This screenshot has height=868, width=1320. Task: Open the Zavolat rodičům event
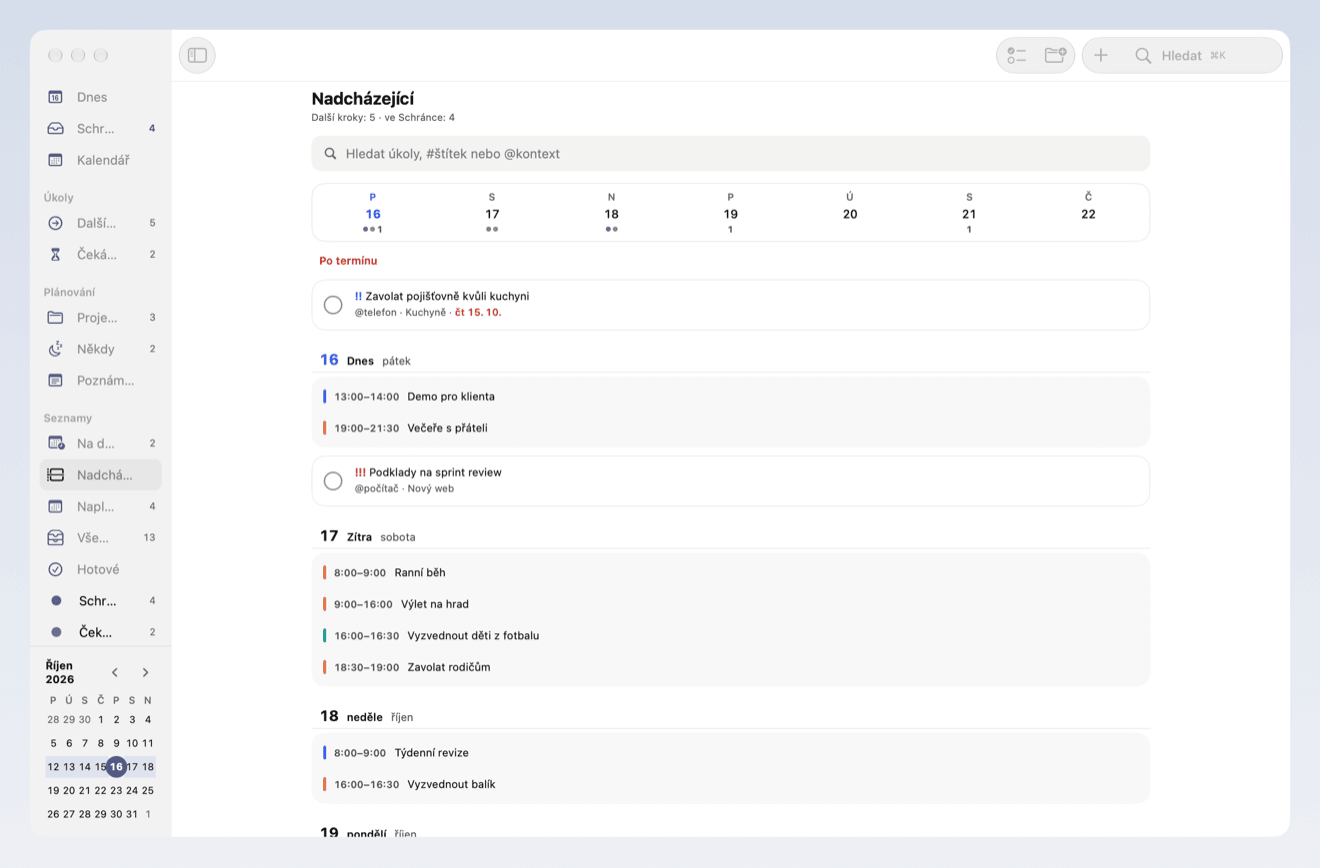730,667
